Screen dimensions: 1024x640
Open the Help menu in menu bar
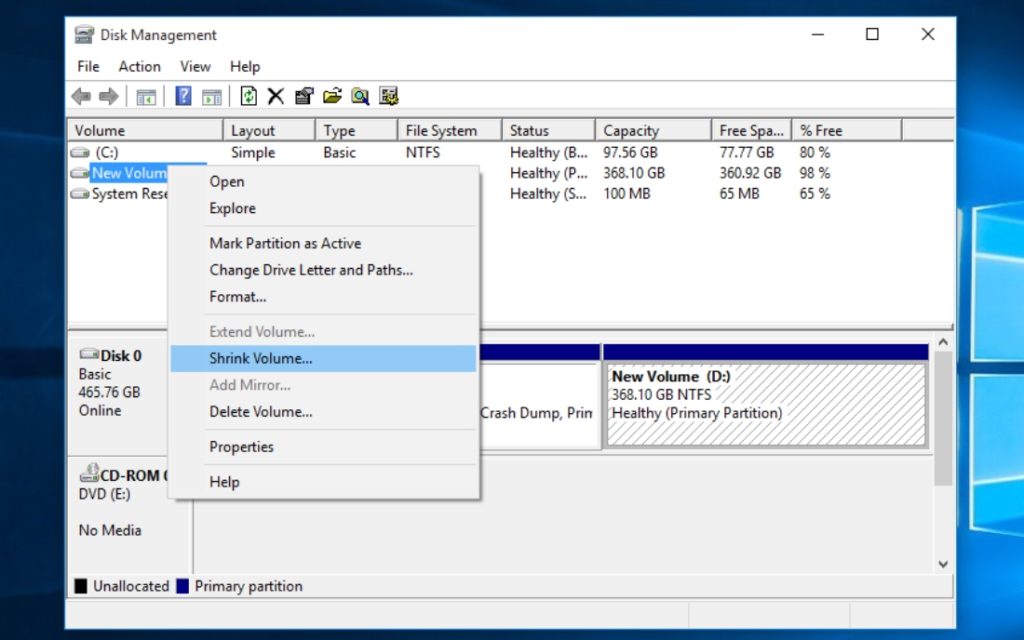pos(245,67)
